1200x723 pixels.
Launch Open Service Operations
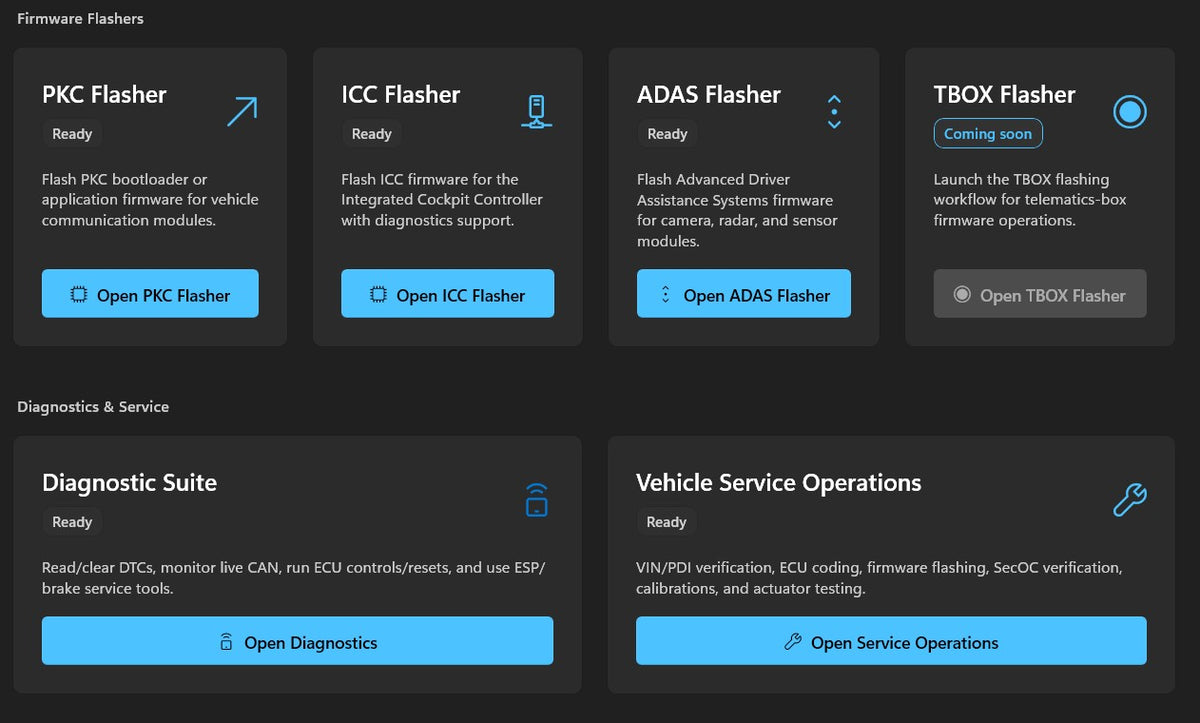(x=891, y=641)
